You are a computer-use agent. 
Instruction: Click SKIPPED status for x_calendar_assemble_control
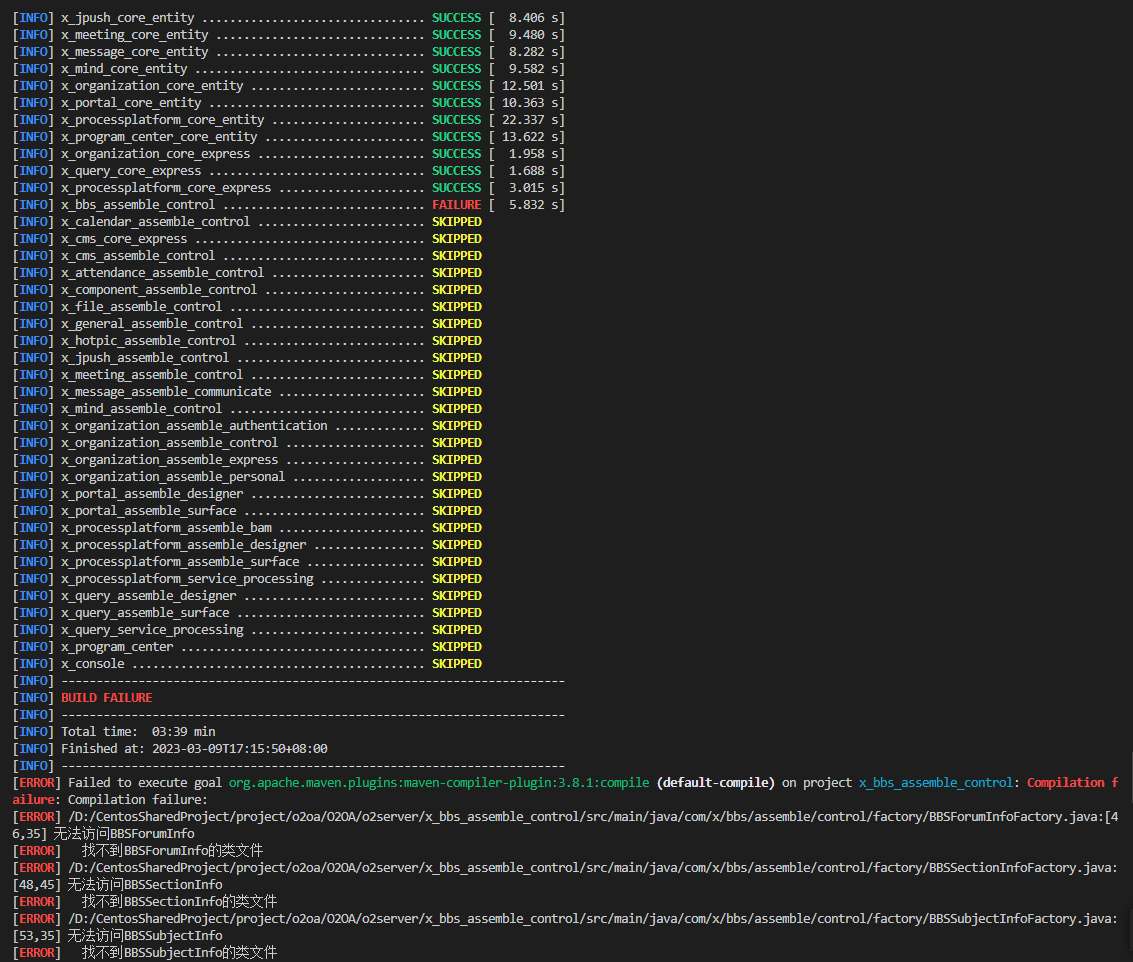click(456, 222)
